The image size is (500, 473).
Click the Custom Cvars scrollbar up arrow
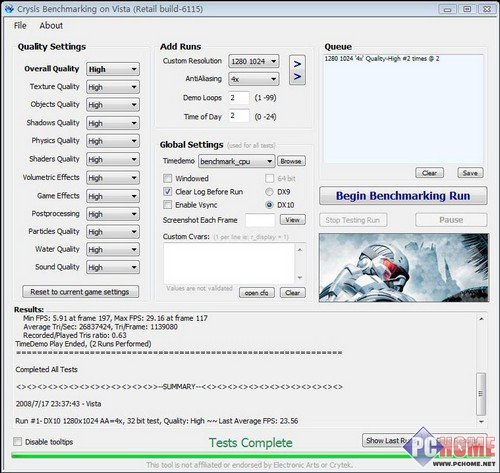pyautogui.click(x=300, y=250)
